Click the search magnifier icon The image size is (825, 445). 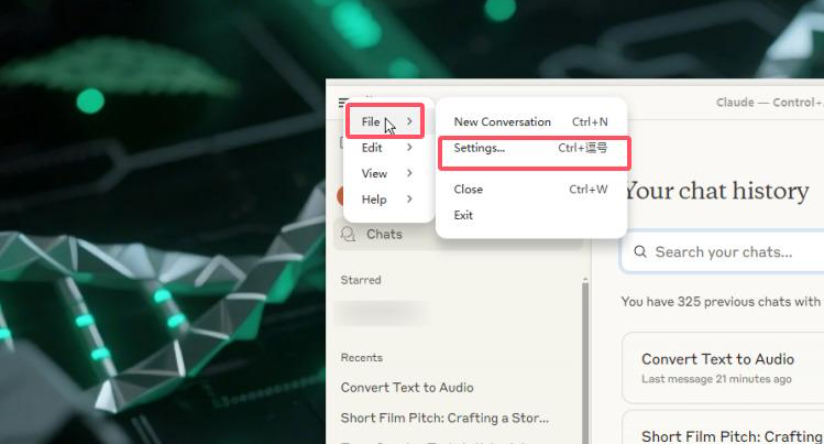[640, 252]
